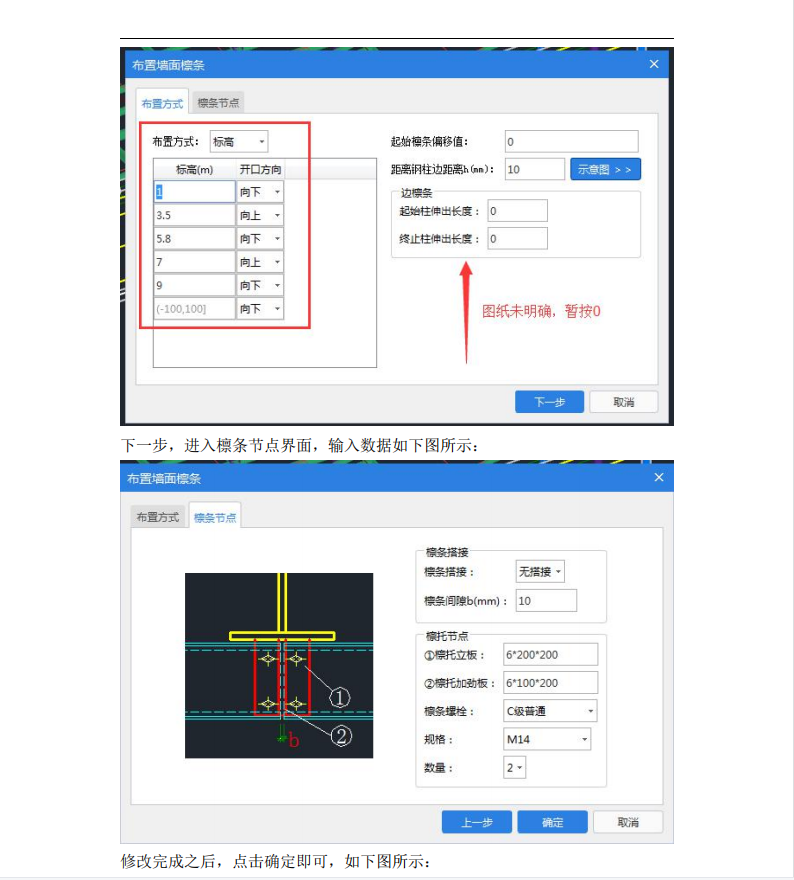Screen dimensions: 794x880
Task: Focus 檩条间隙b(mm) input field
Action: (x=546, y=601)
